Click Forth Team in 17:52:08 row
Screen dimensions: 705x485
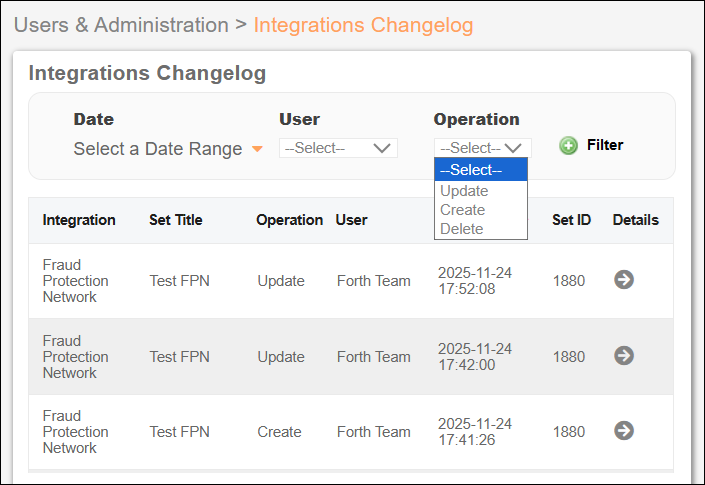[374, 281]
